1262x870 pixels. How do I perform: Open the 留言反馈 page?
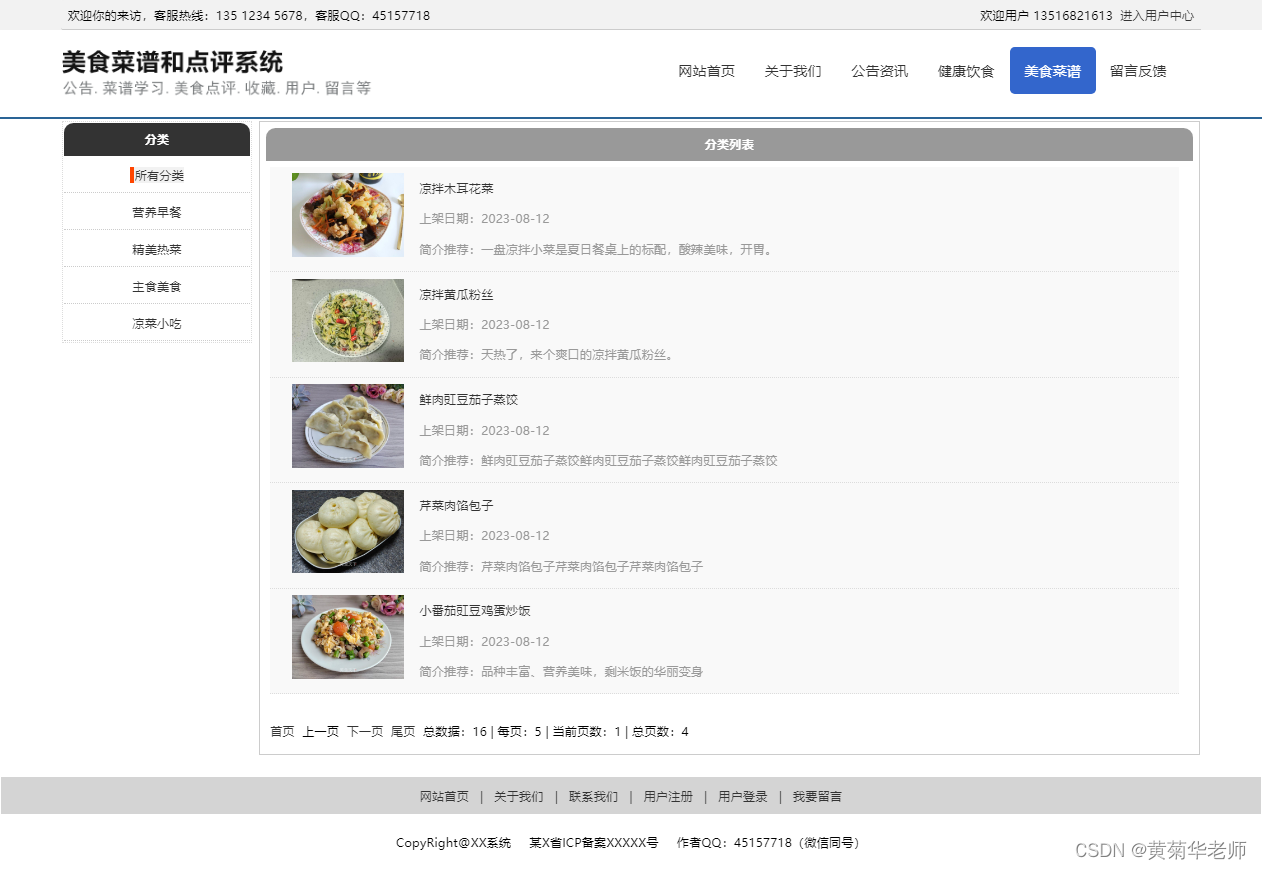[1138, 71]
